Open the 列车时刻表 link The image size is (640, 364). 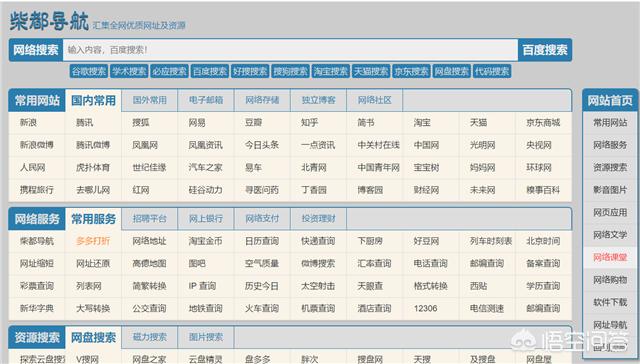(491, 241)
